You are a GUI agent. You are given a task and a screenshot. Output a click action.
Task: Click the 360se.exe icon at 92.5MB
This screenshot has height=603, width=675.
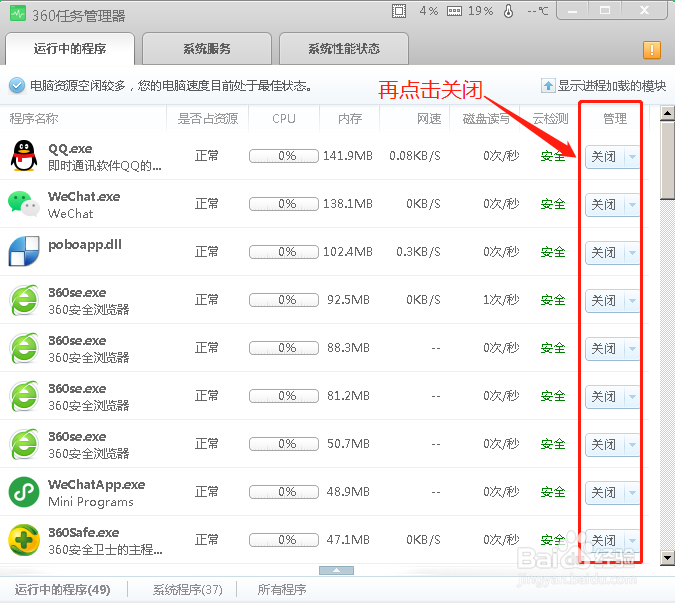pyautogui.click(x=24, y=300)
